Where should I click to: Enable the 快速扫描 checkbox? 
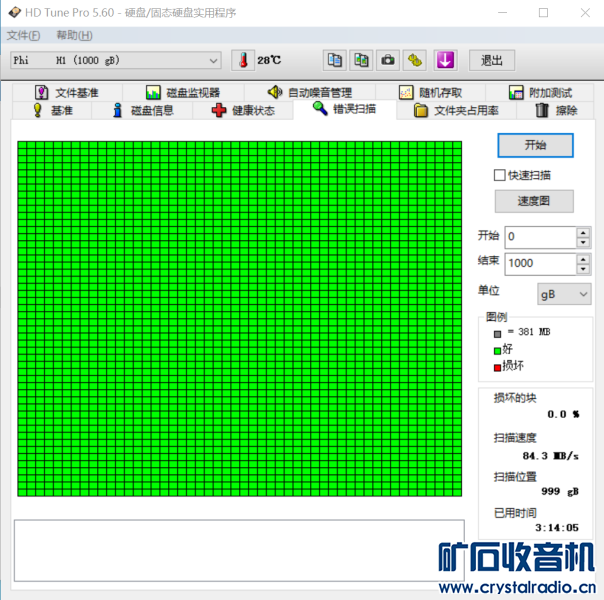[499, 175]
